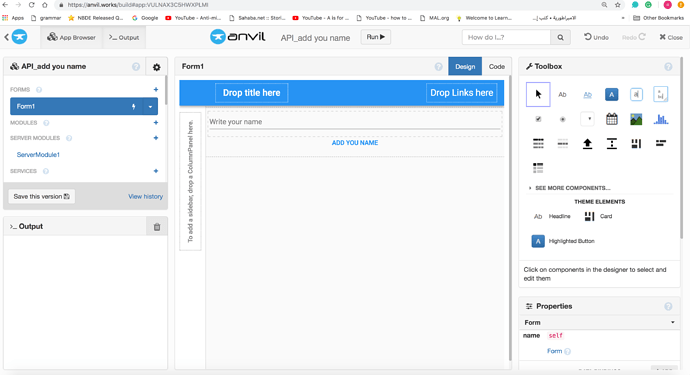This screenshot has height=375, width=690.
Task: Select the FileLoader upload arrow icon
Action: [x=587, y=143]
